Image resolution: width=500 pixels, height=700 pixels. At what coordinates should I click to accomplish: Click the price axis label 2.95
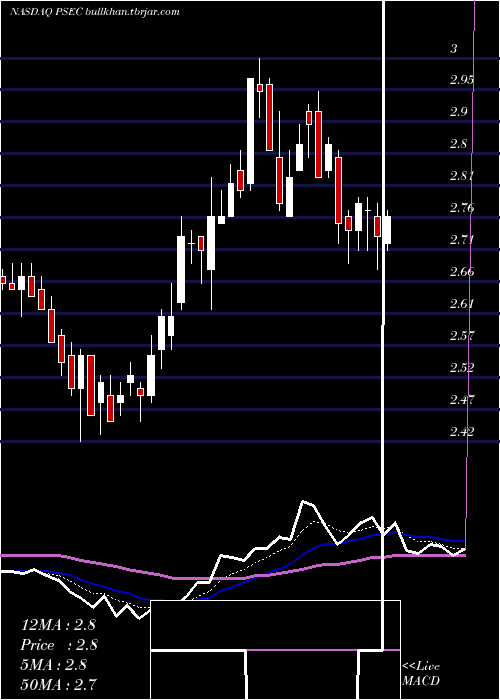click(462, 80)
